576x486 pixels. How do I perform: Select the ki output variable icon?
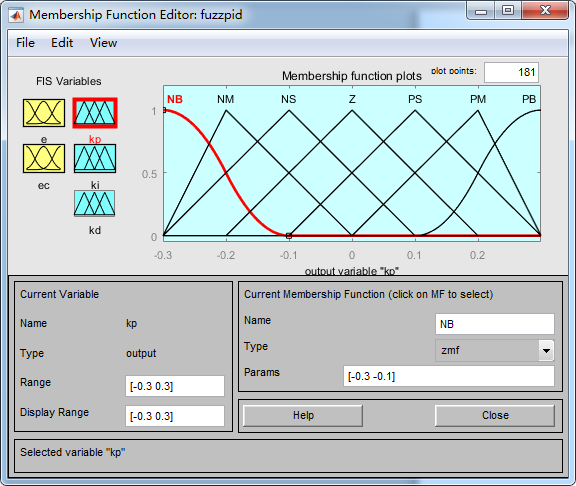click(x=95, y=158)
